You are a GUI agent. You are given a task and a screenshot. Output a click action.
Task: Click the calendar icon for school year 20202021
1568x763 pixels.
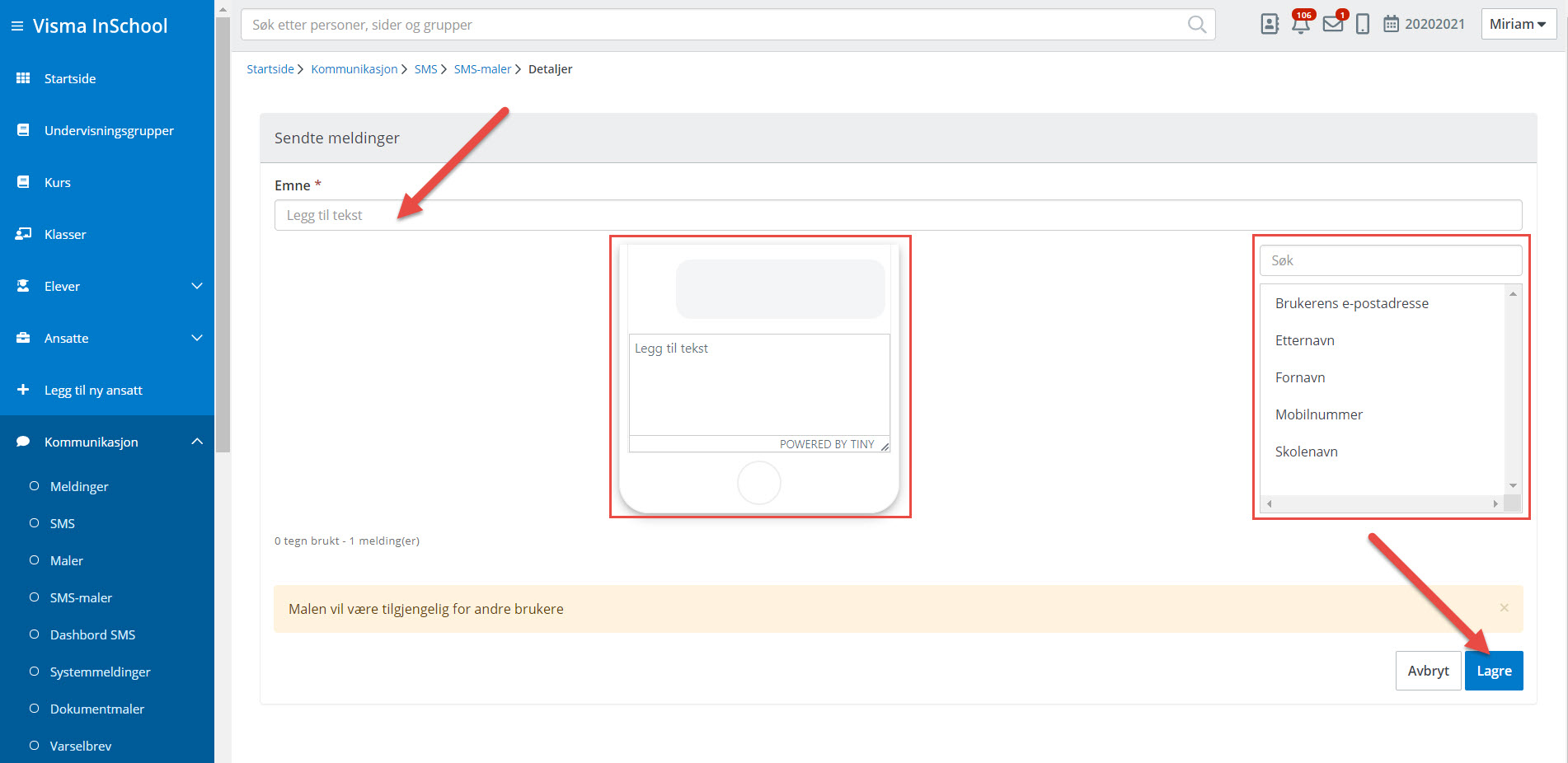(1391, 24)
